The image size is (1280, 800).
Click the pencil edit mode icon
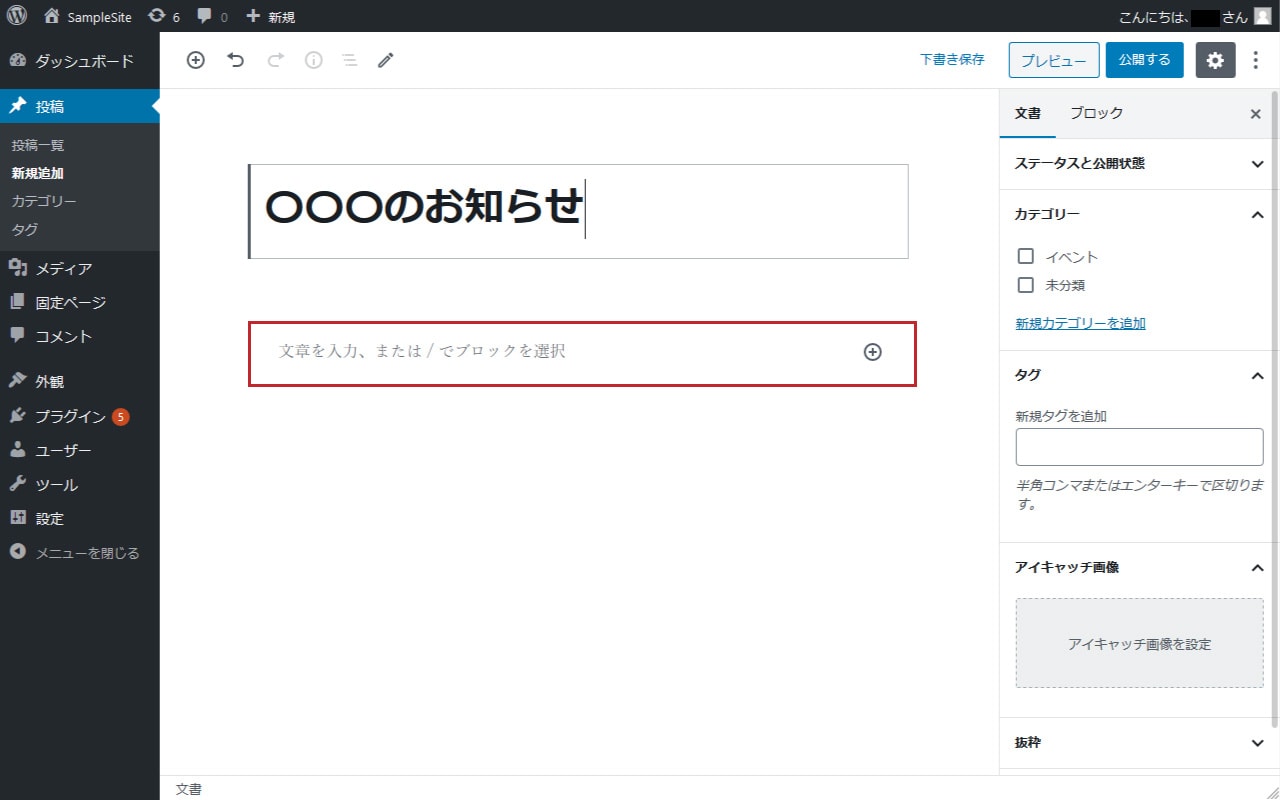coord(386,60)
